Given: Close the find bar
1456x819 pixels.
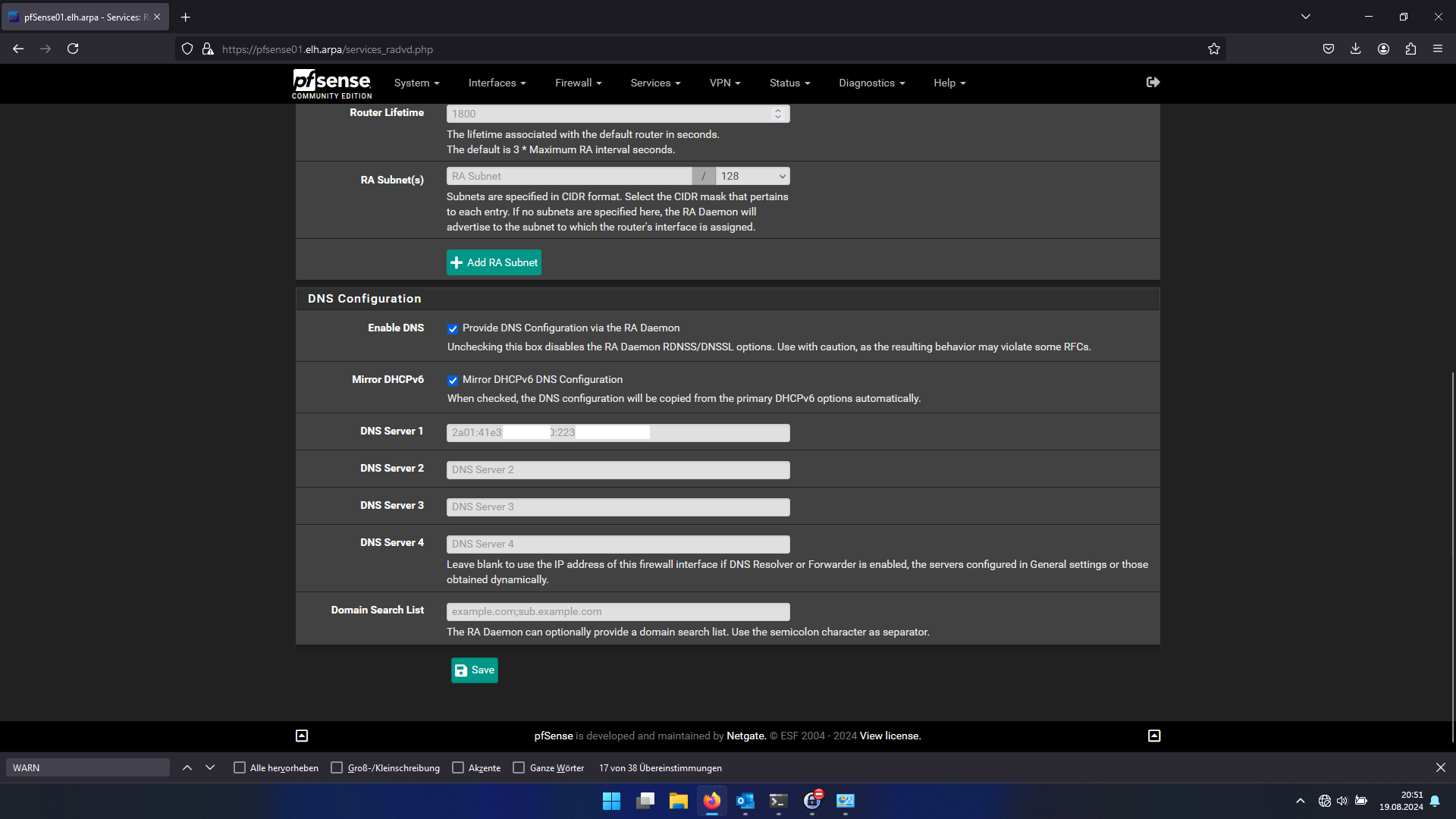Looking at the screenshot, I should pos(1441,767).
